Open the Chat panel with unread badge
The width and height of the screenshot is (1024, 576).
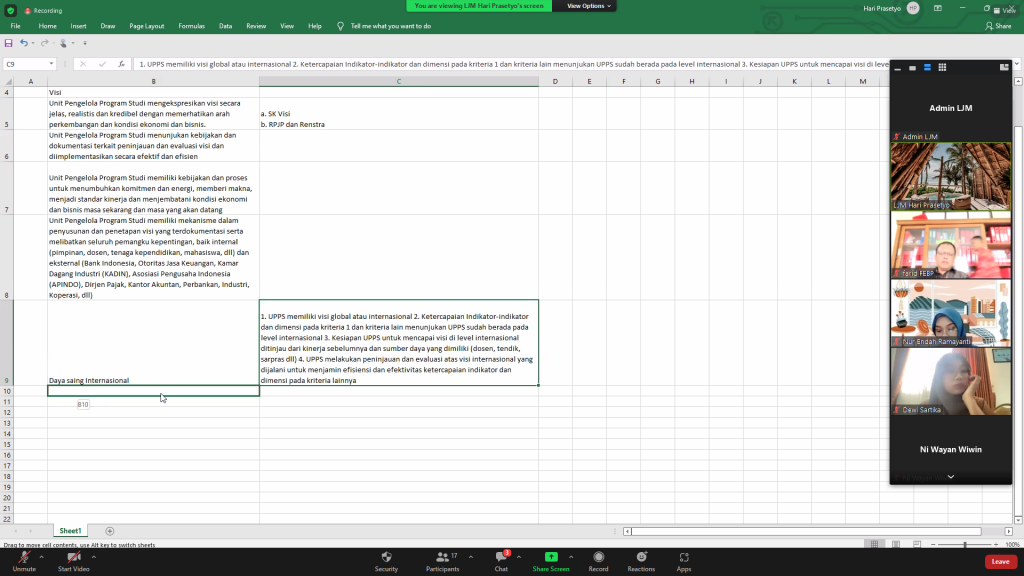tap(501, 558)
